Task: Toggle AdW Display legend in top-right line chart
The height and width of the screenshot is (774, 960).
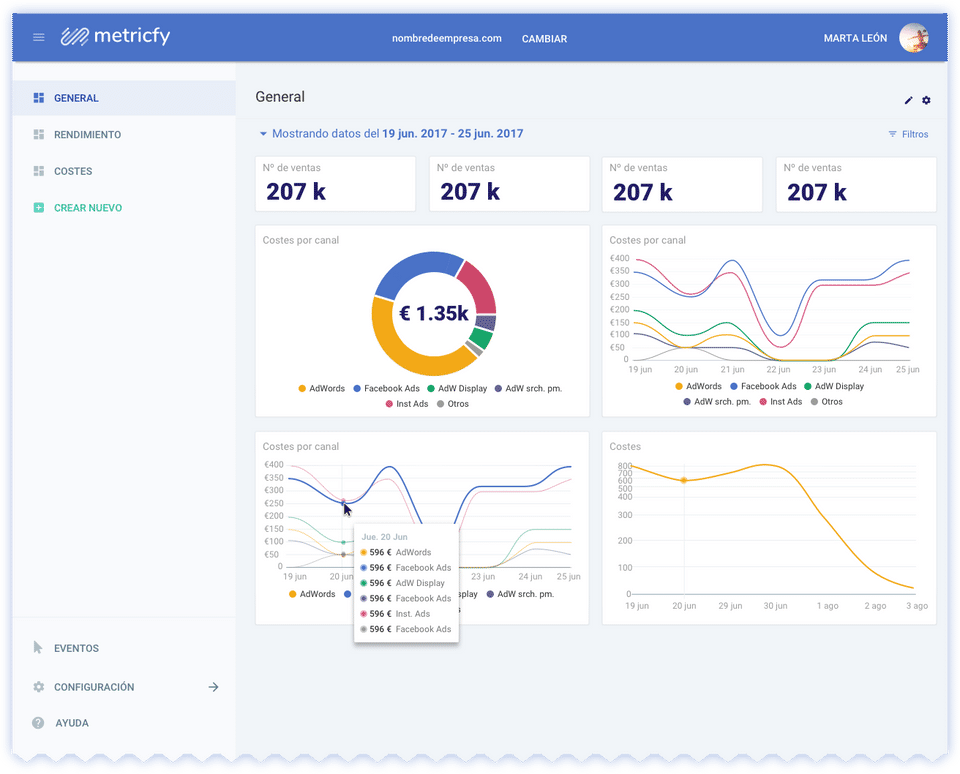Action: [x=834, y=386]
